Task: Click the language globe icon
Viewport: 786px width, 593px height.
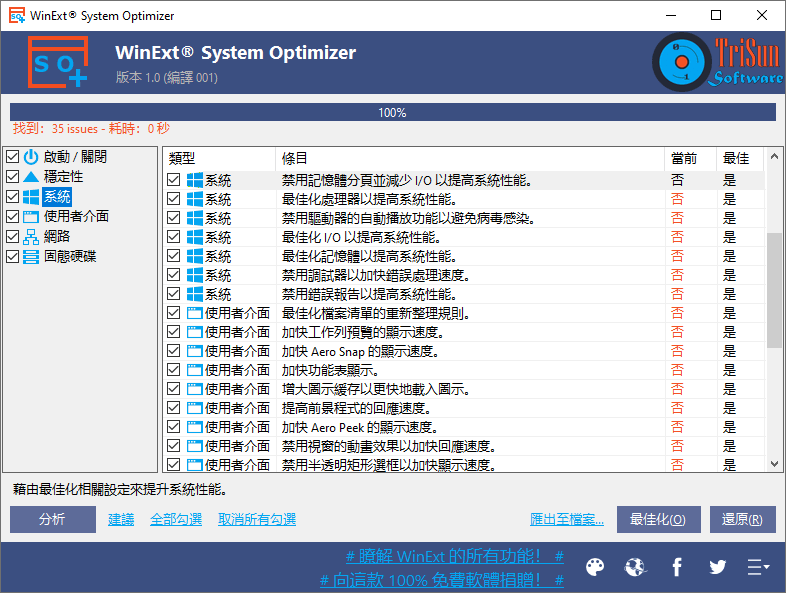Action: tap(636, 567)
